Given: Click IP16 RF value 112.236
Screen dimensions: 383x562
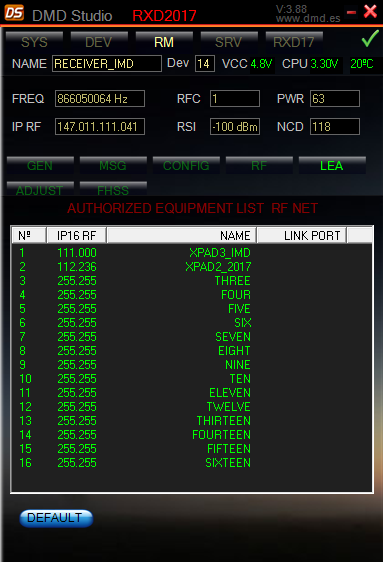Looking at the screenshot, I should coord(77,267).
